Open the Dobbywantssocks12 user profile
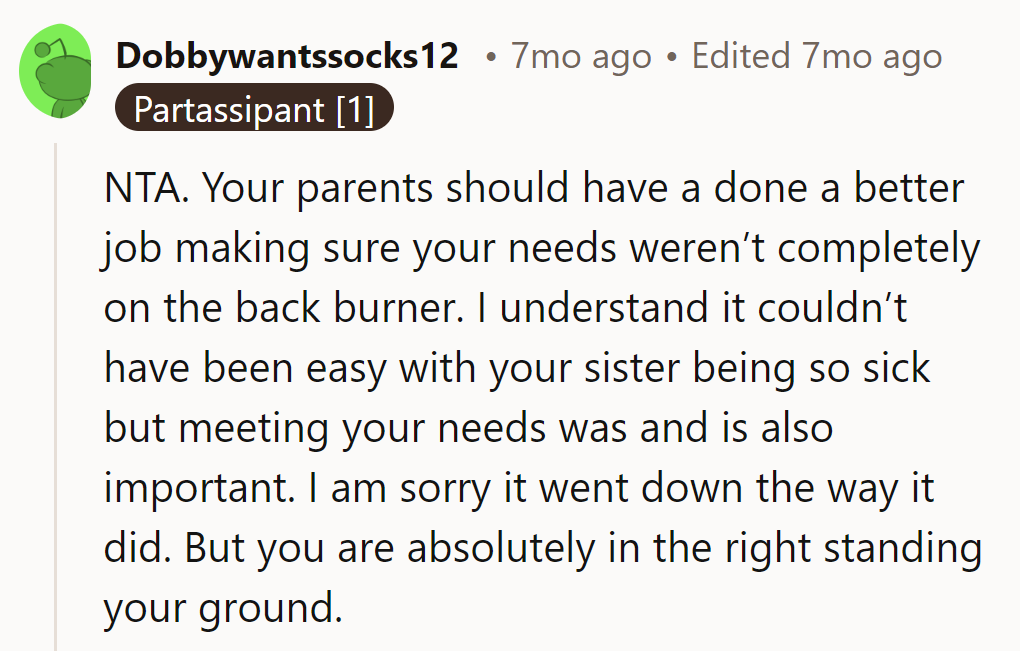The height and width of the screenshot is (651, 1020). [287, 56]
